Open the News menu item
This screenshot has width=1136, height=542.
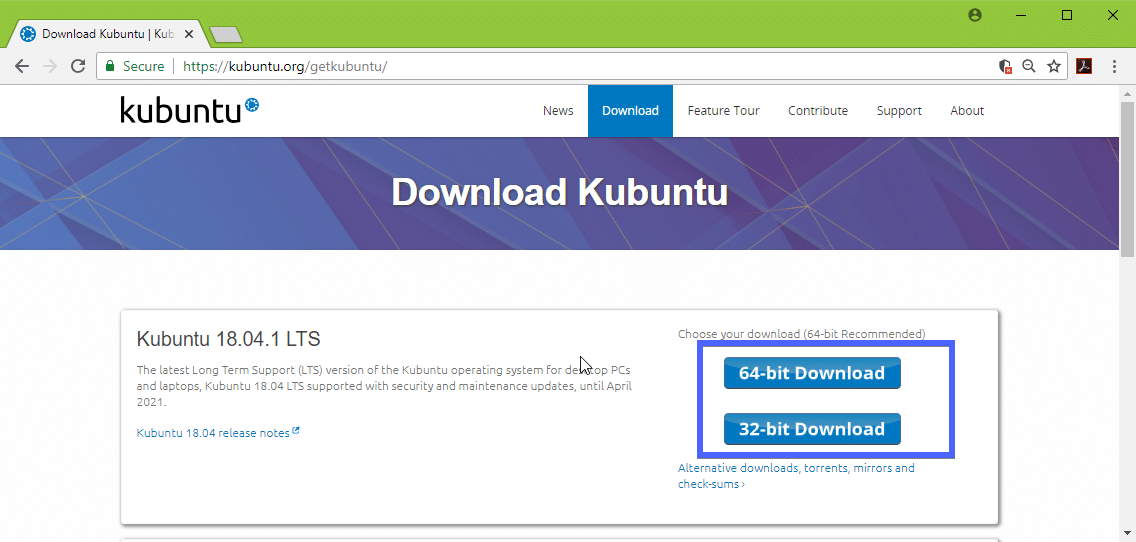click(x=558, y=111)
